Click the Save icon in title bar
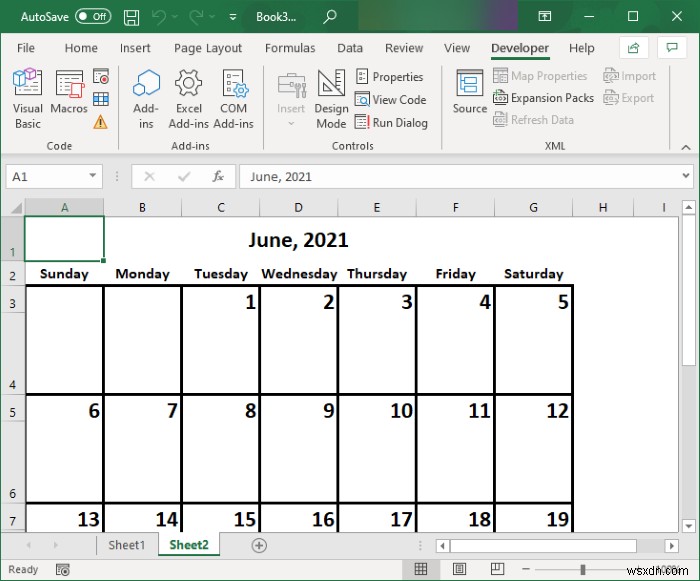This screenshot has height=581, width=700. (x=131, y=17)
